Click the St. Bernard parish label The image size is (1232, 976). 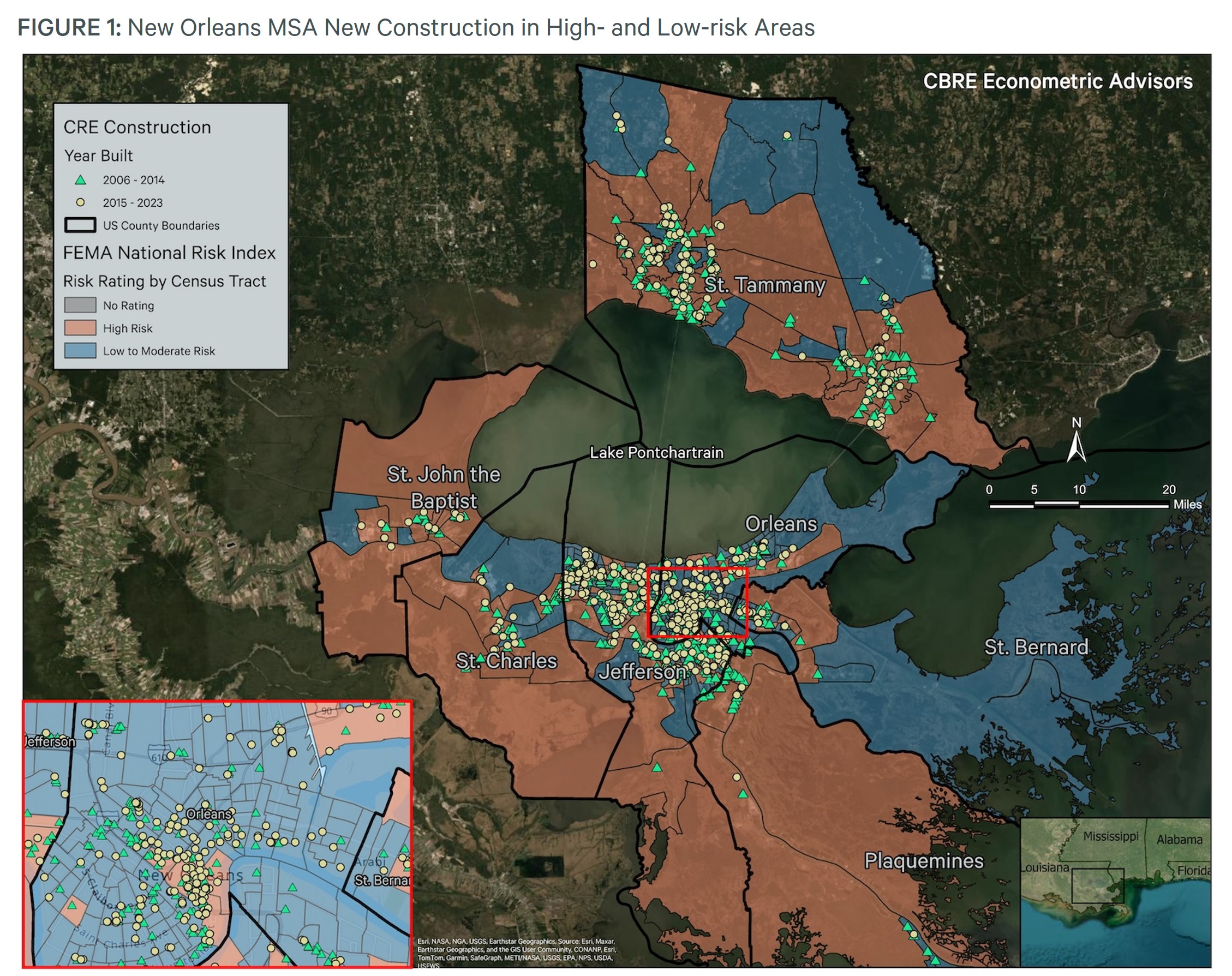point(1036,648)
